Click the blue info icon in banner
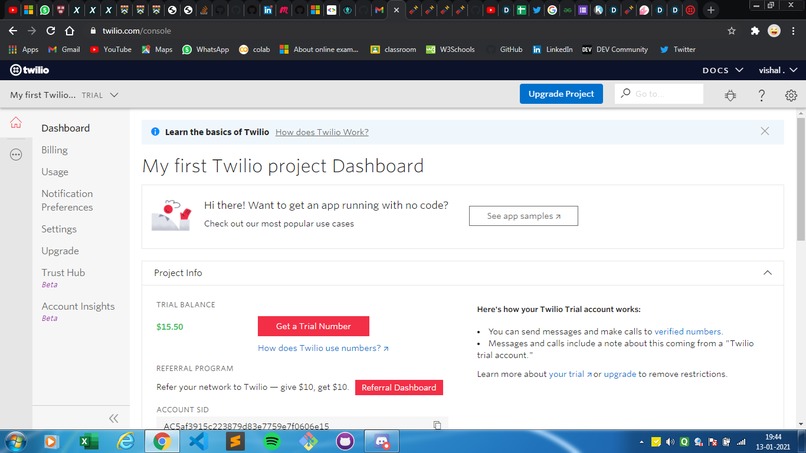 tap(155, 132)
